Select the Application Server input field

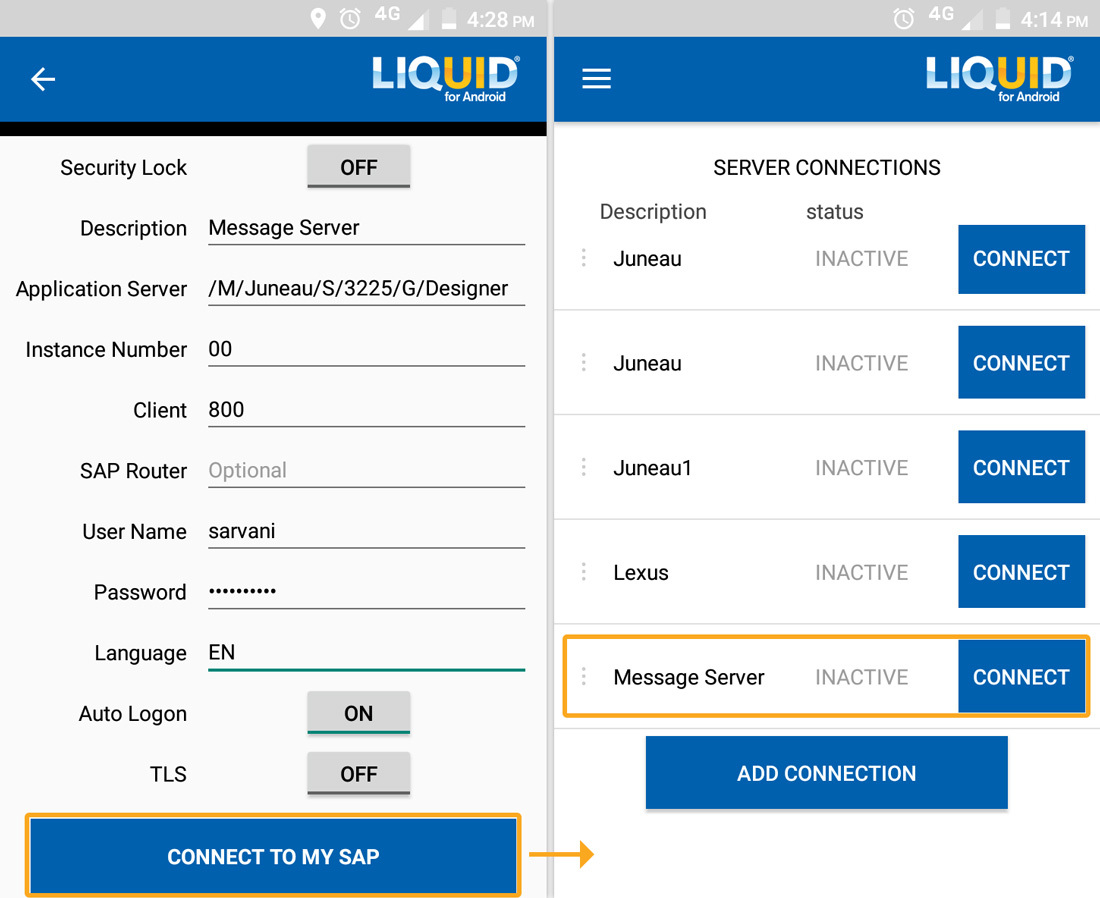pyautogui.click(x=366, y=288)
